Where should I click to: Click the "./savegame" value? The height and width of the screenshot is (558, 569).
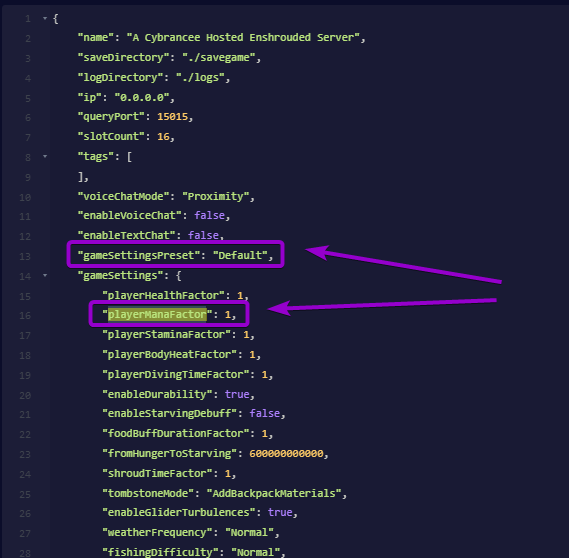(219, 57)
